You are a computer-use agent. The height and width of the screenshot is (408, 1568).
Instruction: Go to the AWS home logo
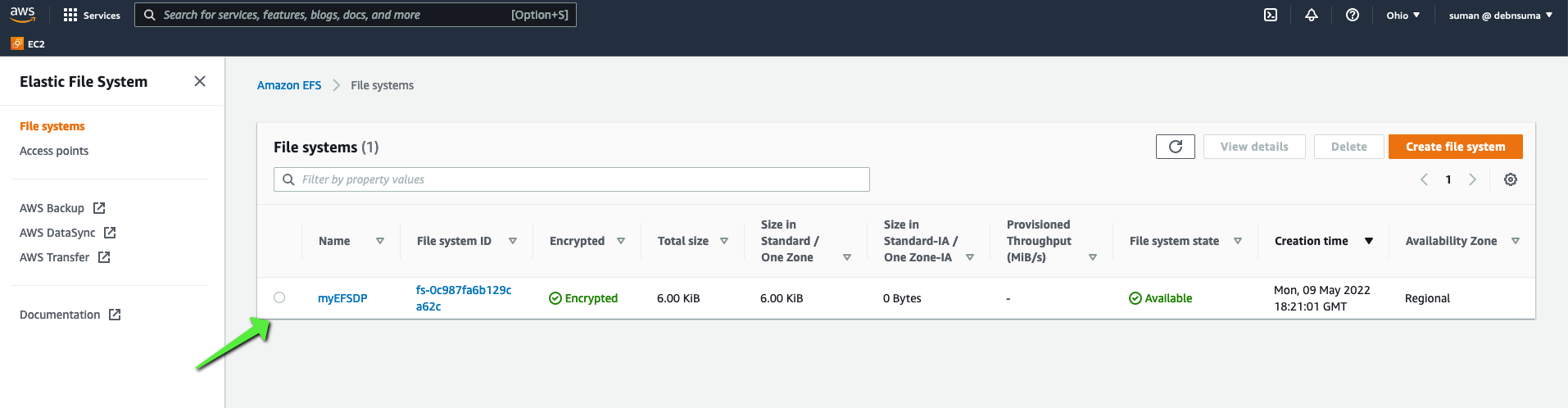click(x=23, y=14)
